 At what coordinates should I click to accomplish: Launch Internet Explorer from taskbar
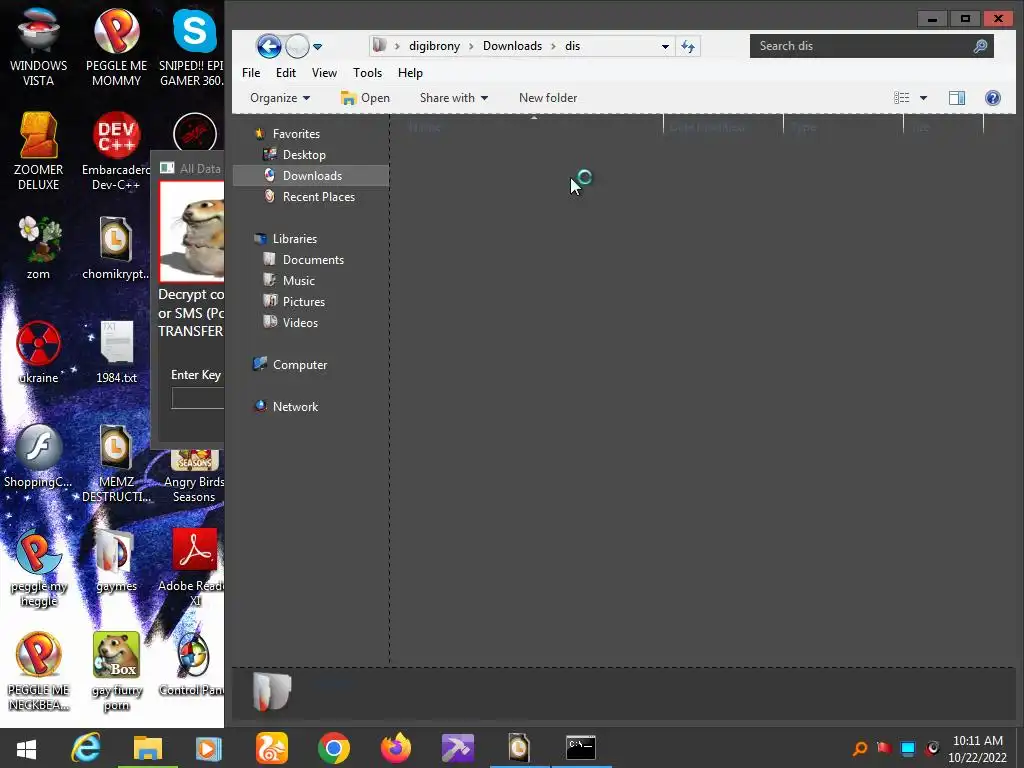click(x=86, y=748)
